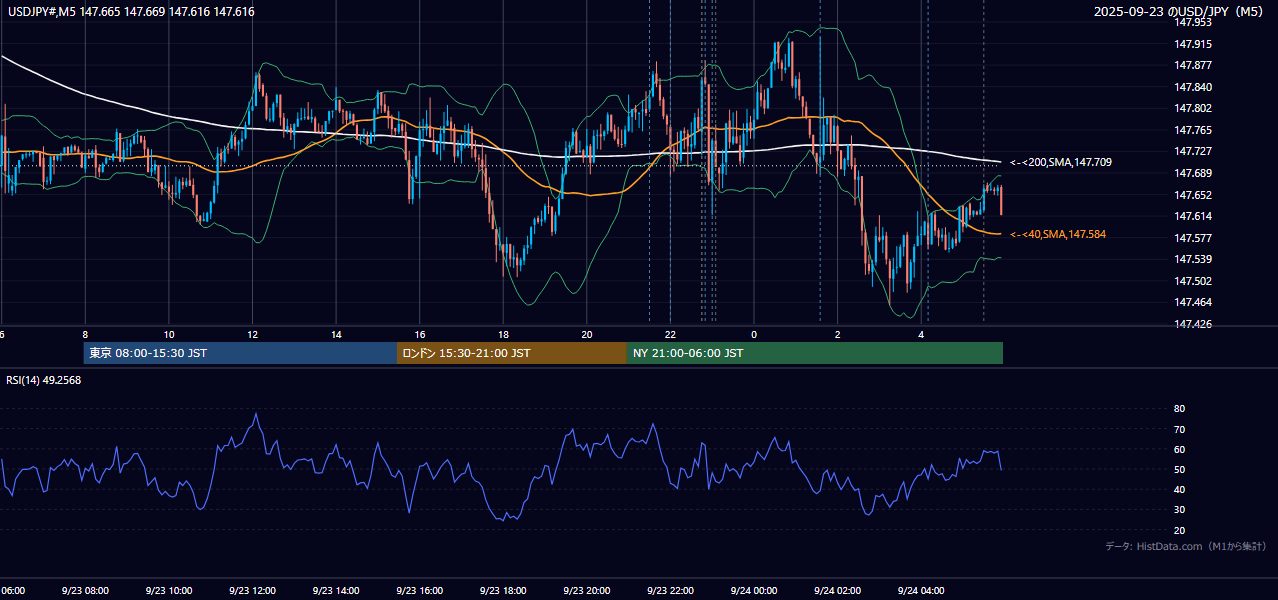Click the 147.539 price axis label
This screenshot has height=600, width=1278.
click(1194, 259)
